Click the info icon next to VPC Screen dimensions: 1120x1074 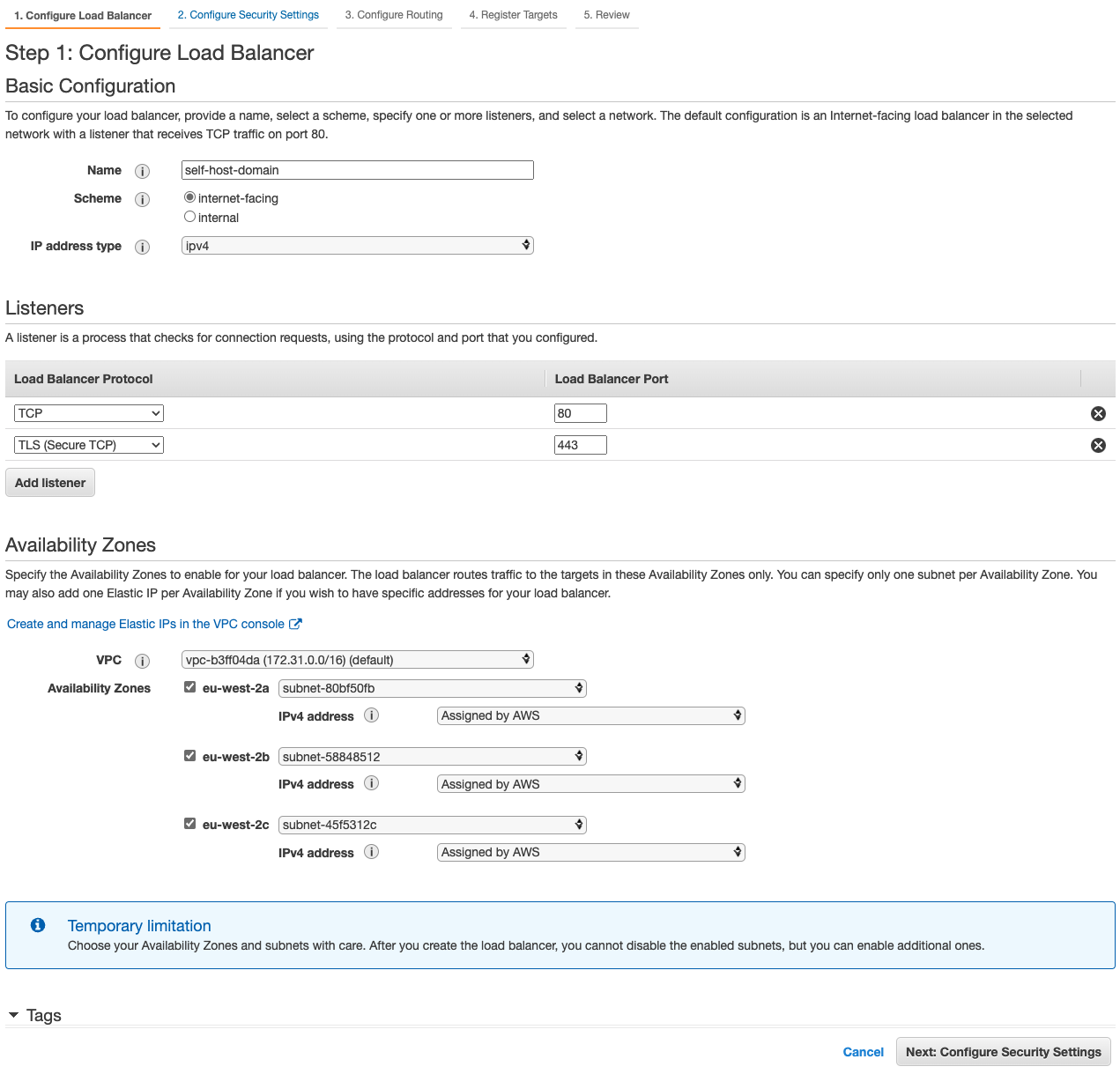click(x=142, y=661)
